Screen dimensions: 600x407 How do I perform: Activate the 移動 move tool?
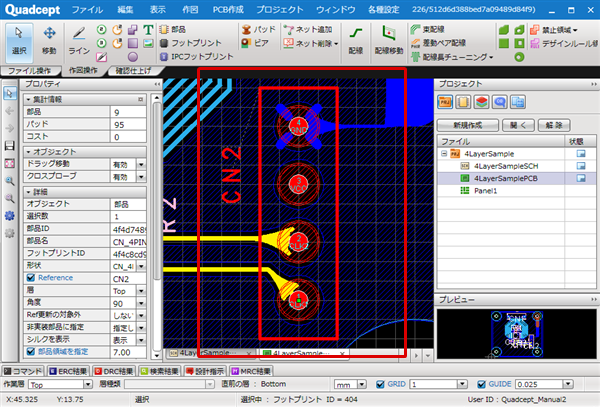(49, 41)
